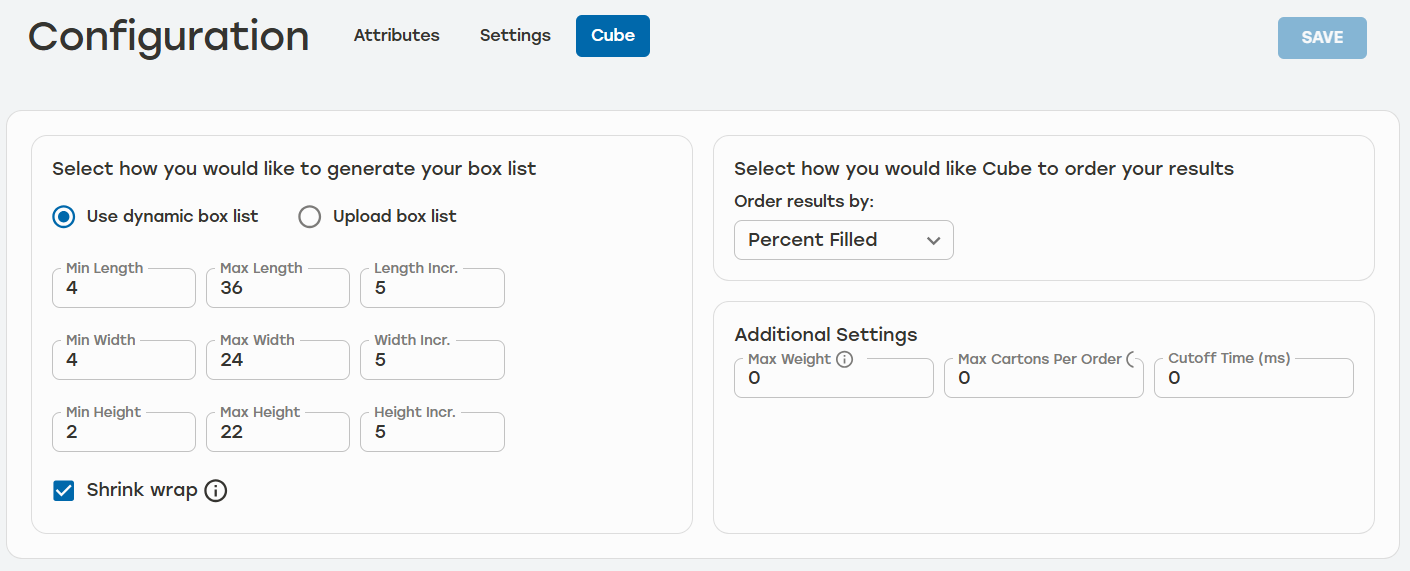Click the Max Weight input field

click(834, 378)
